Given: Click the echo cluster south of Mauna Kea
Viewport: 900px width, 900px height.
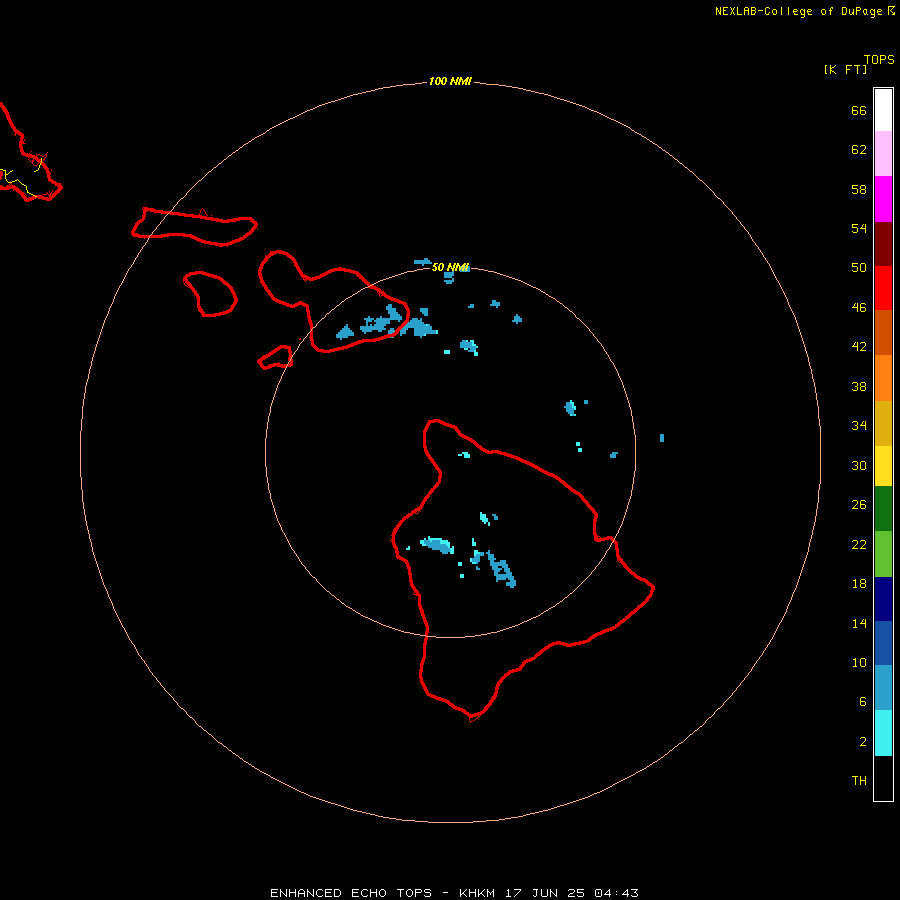Looking at the screenshot, I should [x=502, y=569].
